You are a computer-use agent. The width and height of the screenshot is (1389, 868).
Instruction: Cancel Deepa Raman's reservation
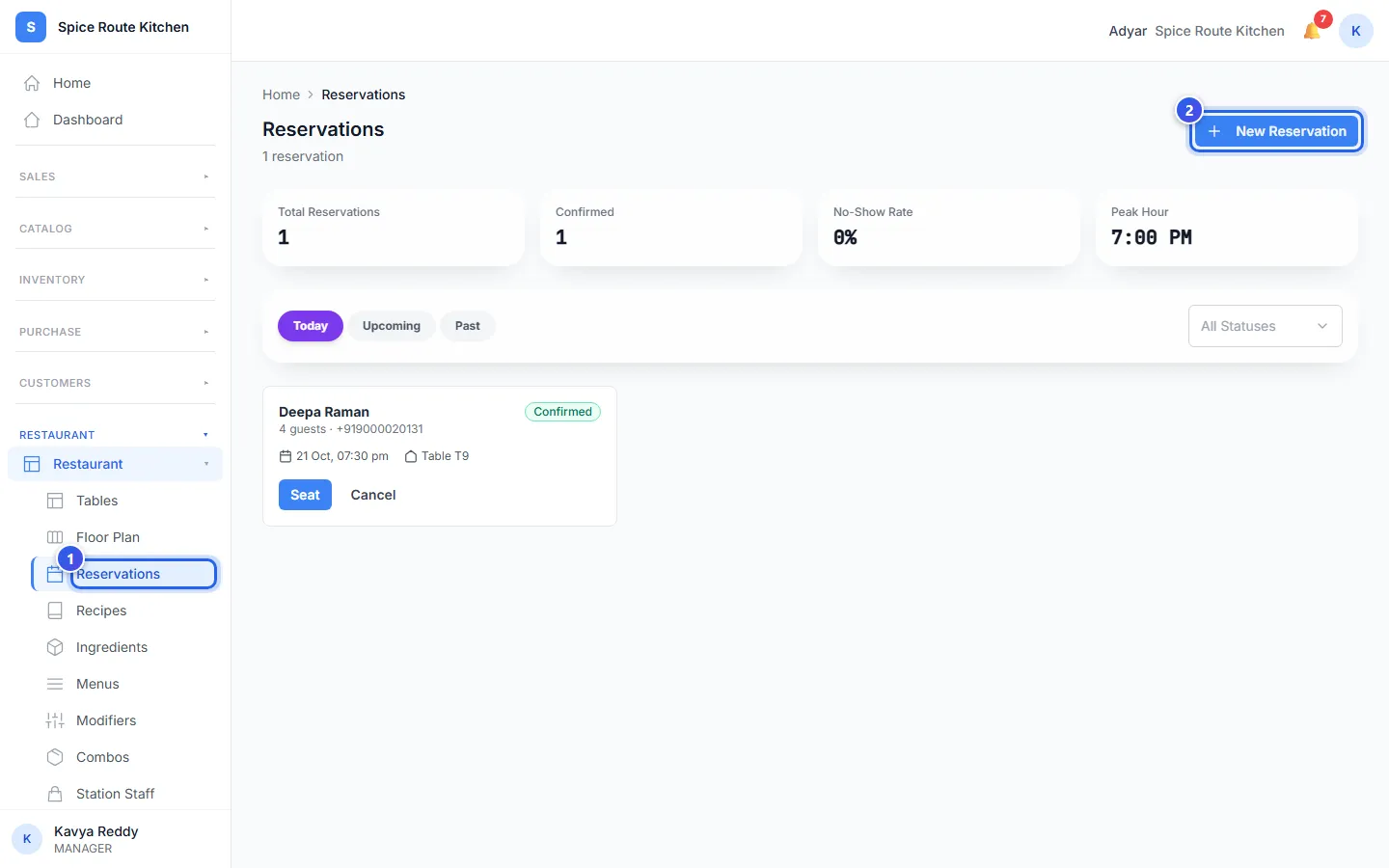pos(373,495)
